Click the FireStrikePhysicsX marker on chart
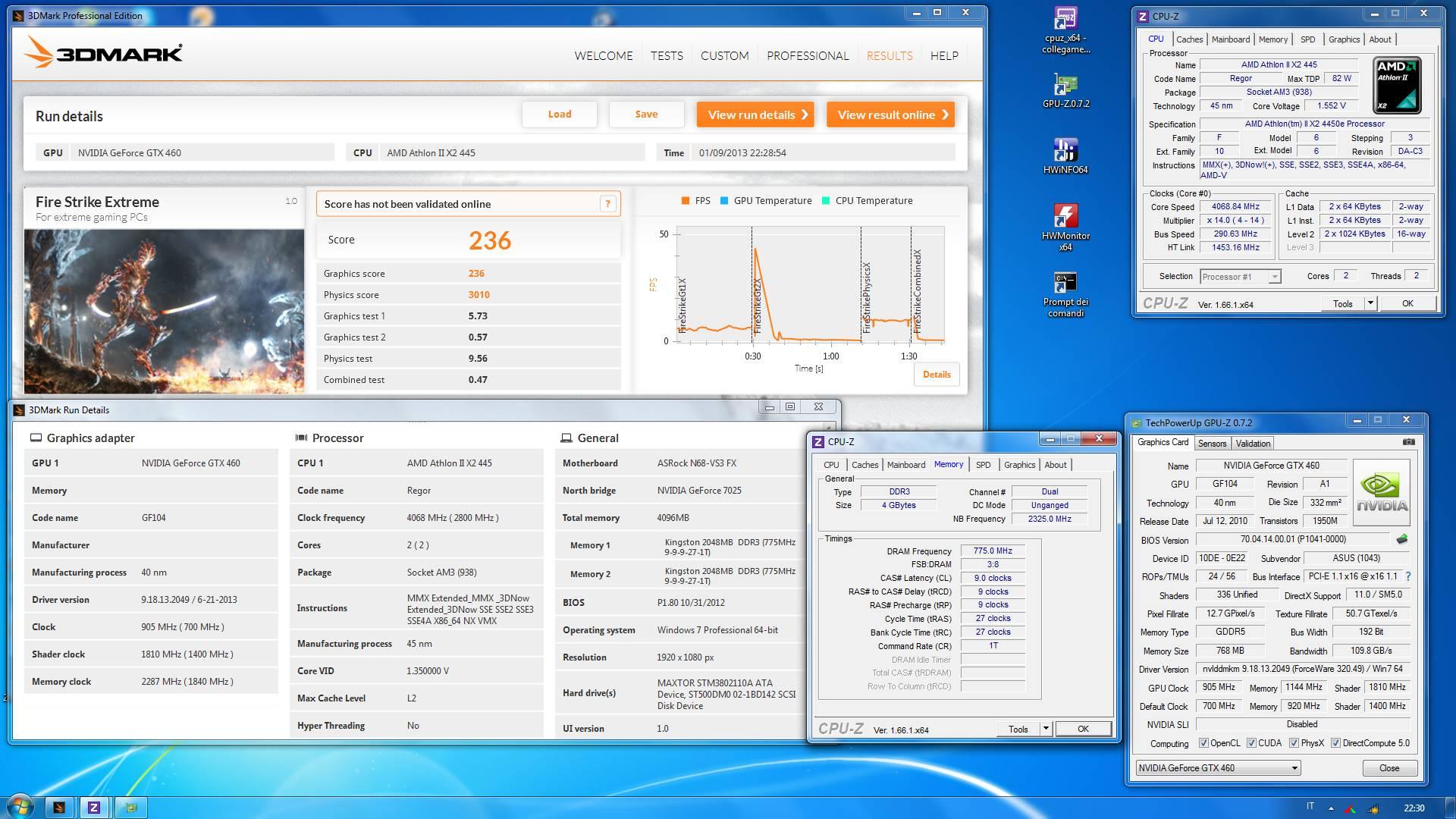This screenshot has height=819, width=1456. [x=866, y=298]
